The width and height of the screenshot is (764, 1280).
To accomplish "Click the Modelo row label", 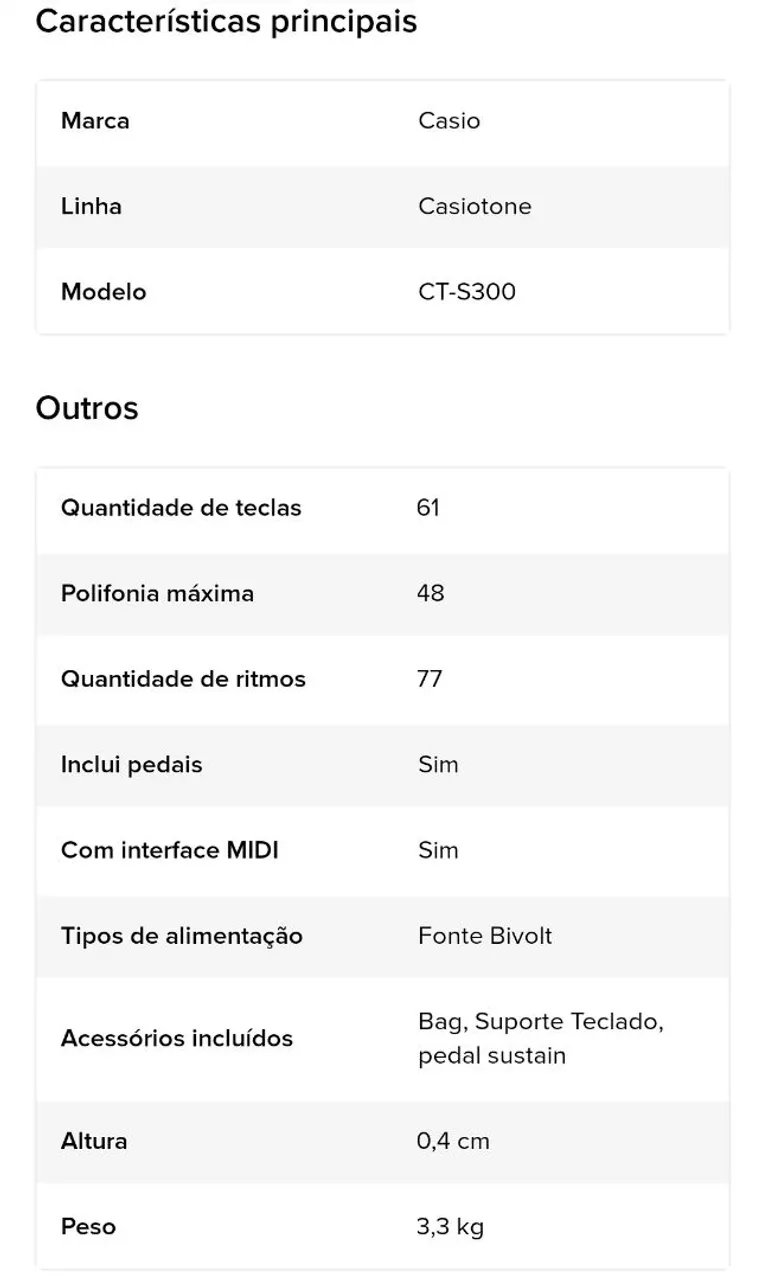I will (103, 292).
